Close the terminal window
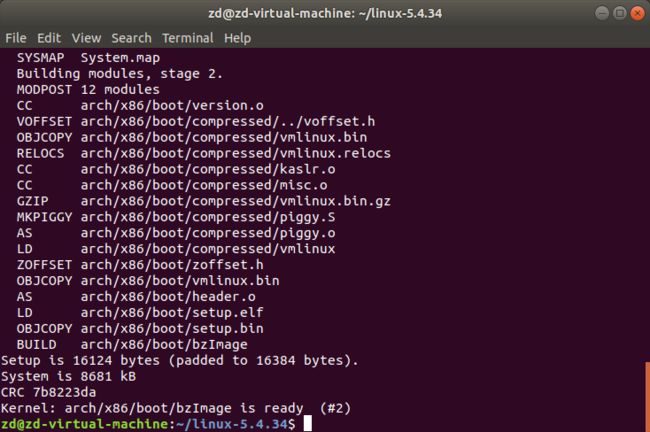650x432 pixels. [638, 13]
